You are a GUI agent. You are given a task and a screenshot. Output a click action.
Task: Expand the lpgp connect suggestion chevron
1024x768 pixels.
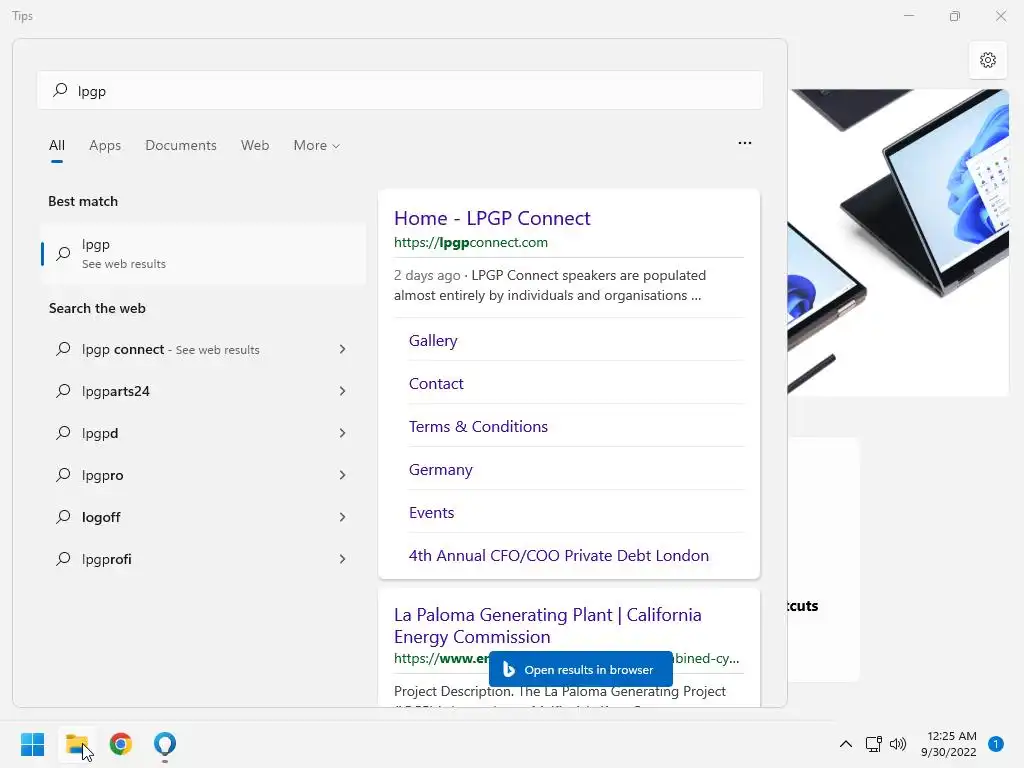[x=342, y=349]
